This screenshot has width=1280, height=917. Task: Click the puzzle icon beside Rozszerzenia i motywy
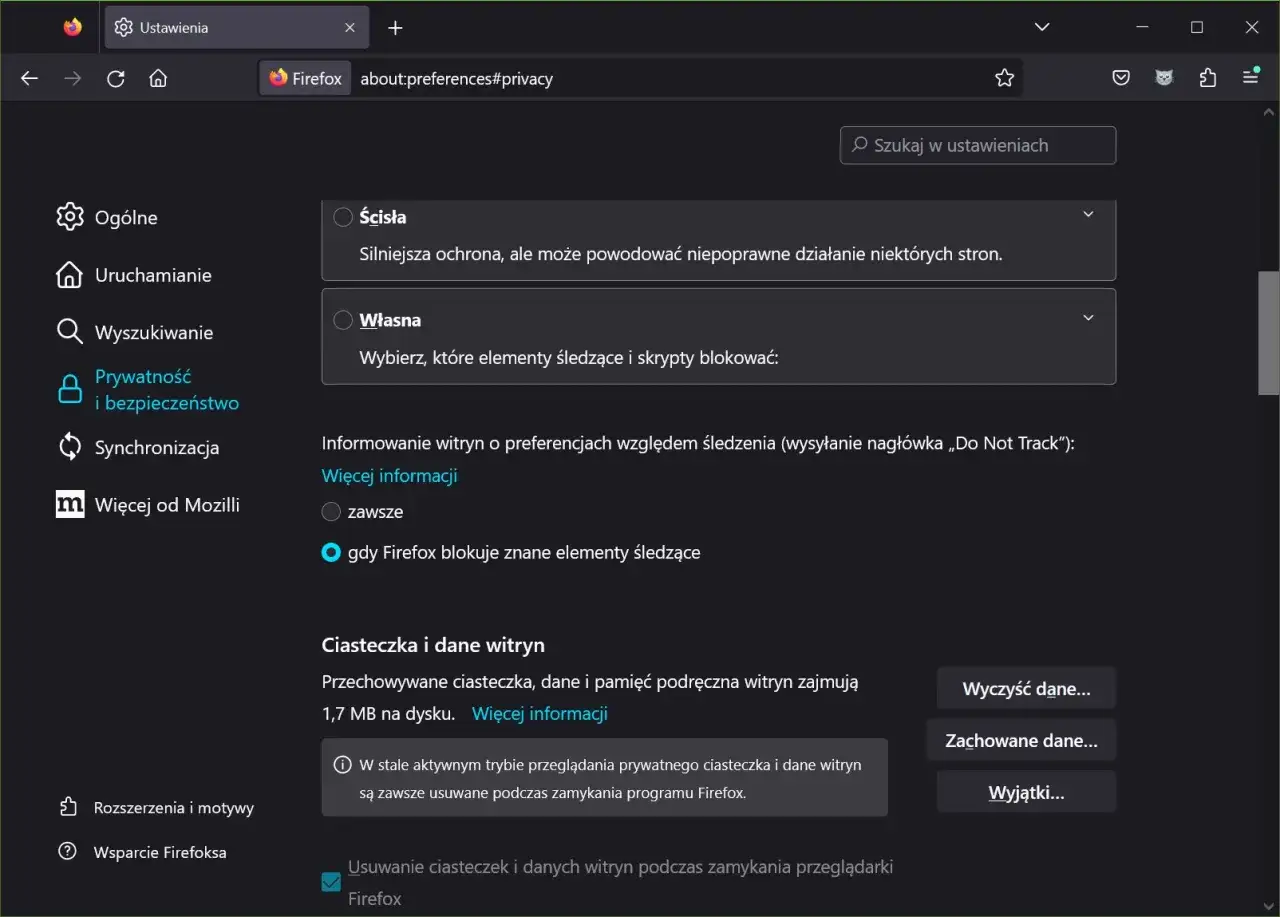[x=68, y=806]
